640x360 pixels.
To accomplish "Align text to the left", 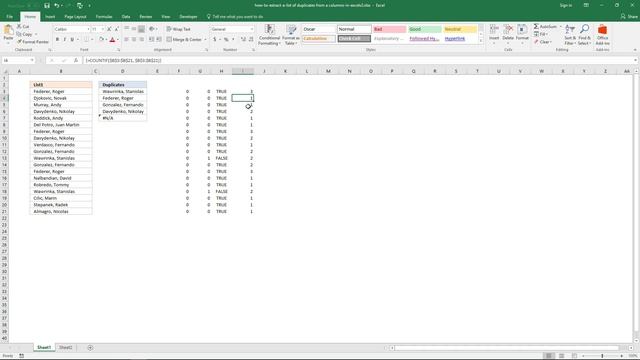I will [x=127, y=40].
